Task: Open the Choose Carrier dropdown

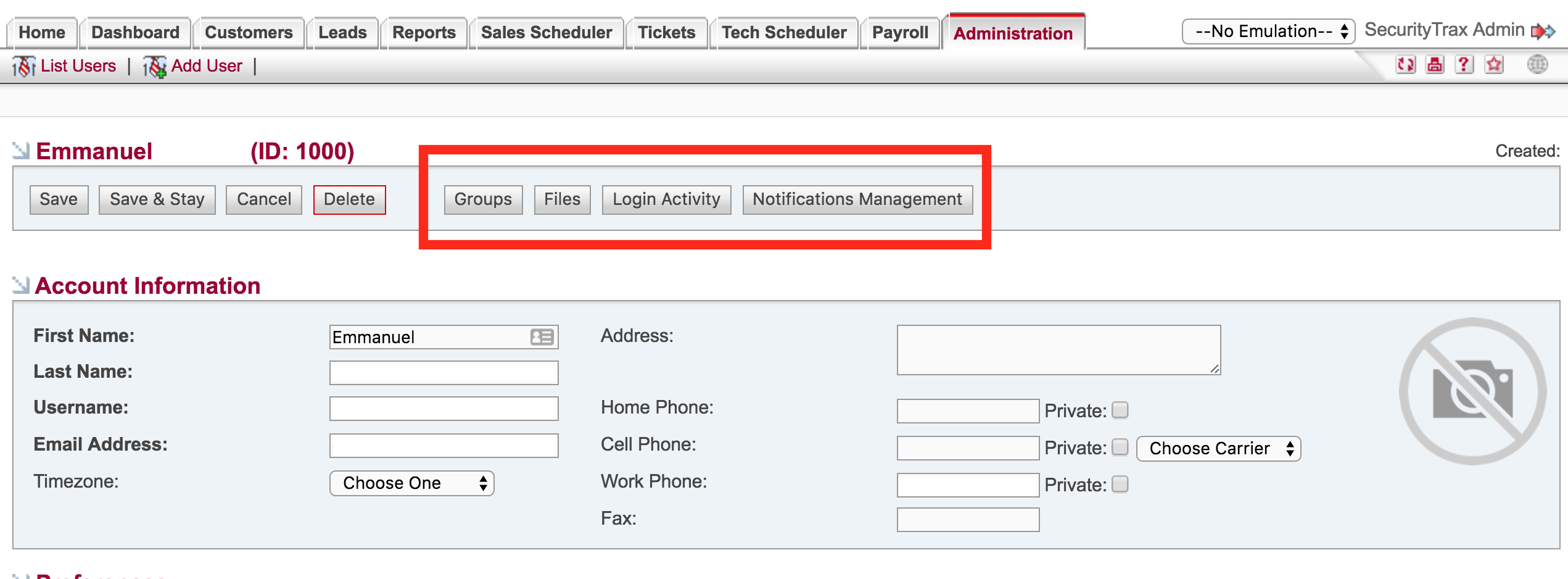Action: [x=1218, y=449]
